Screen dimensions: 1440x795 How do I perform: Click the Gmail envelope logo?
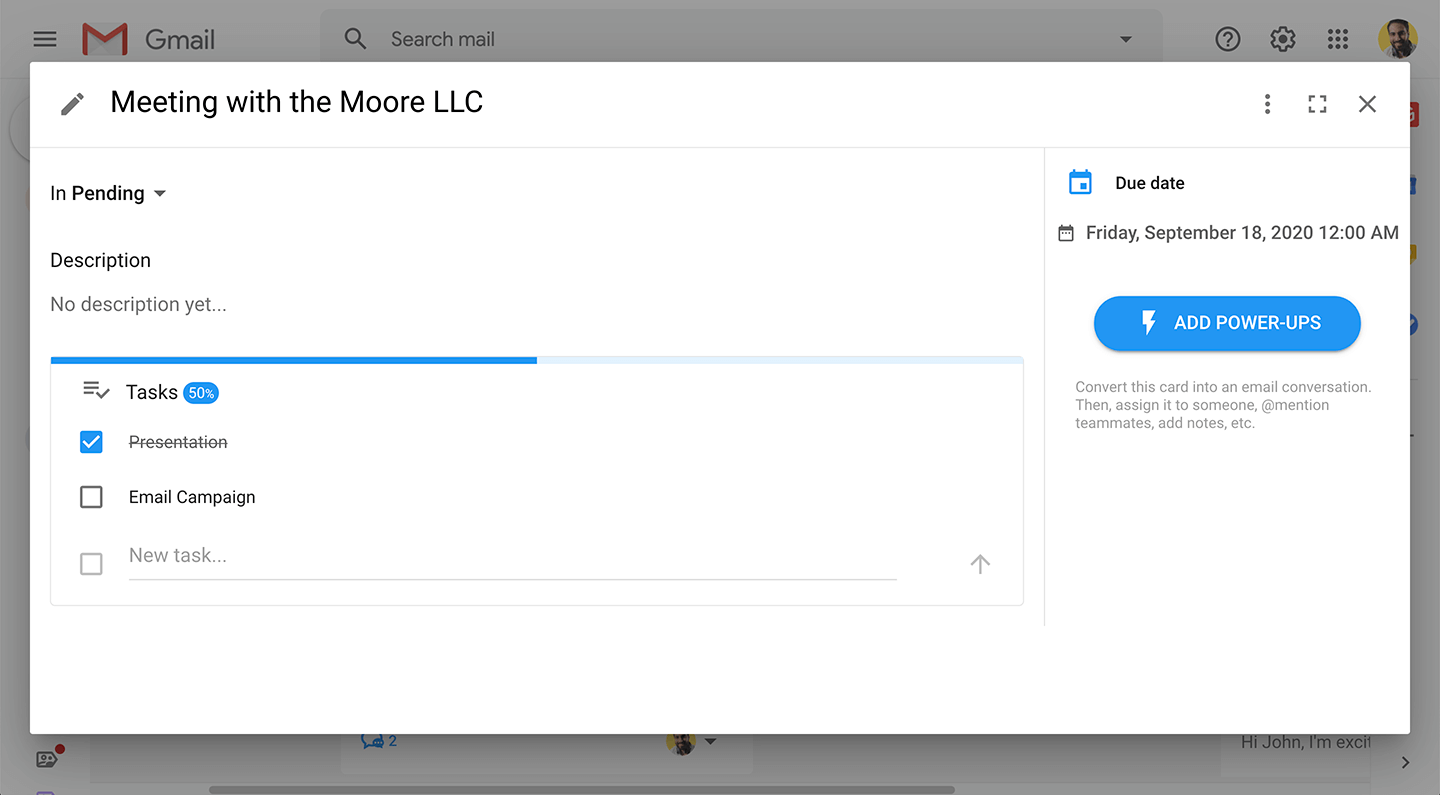(x=105, y=39)
